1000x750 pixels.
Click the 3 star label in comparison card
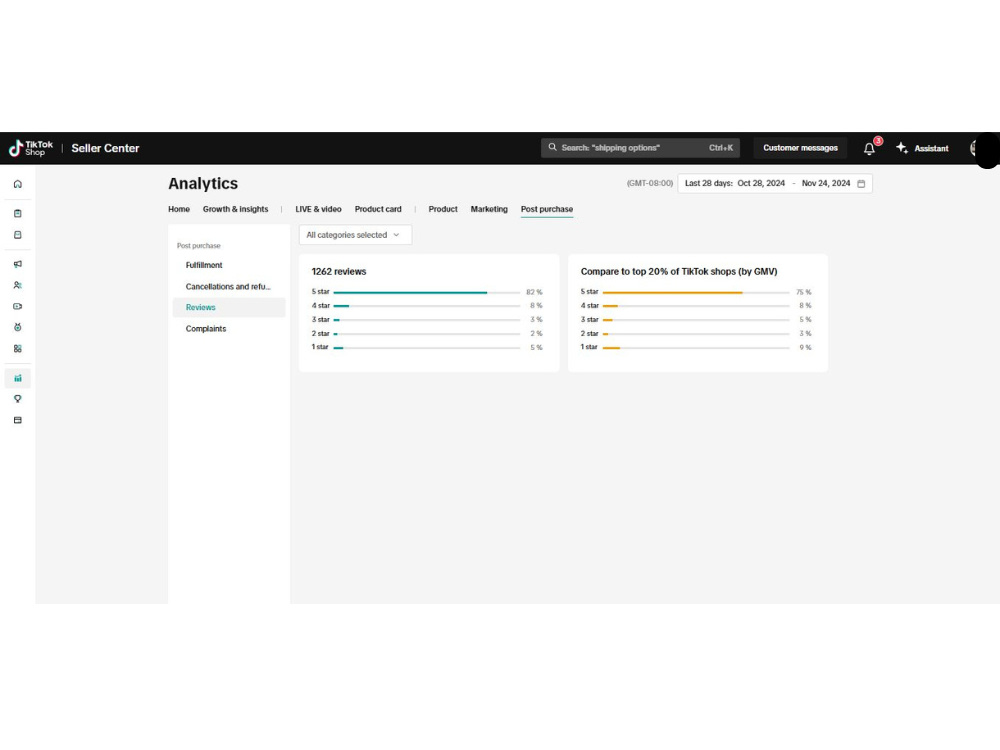click(589, 320)
